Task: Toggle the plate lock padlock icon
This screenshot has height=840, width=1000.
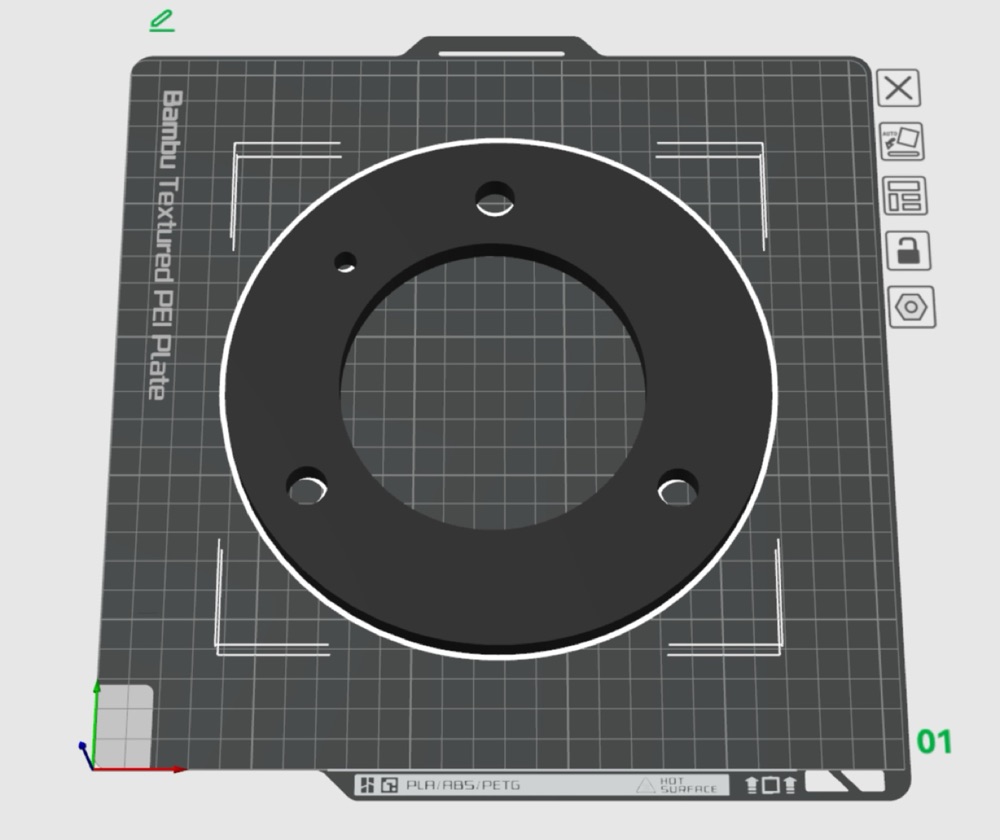Action: (908, 251)
